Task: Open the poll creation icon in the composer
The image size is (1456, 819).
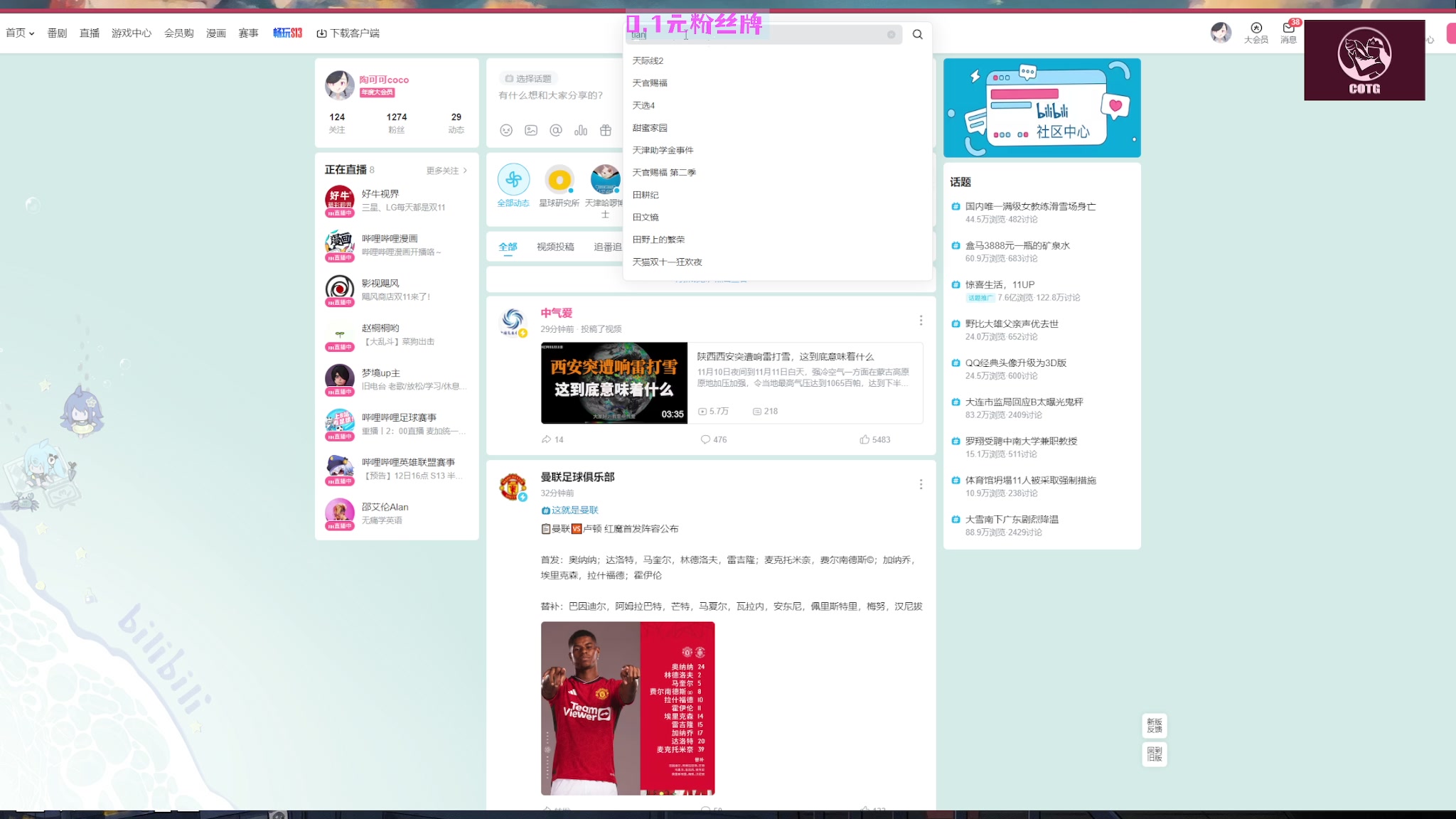Action: click(x=582, y=131)
